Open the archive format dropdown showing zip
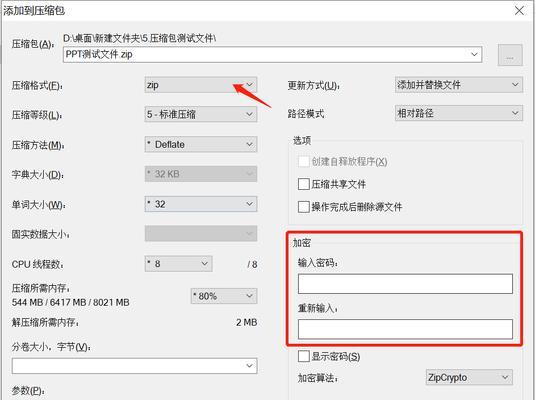This screenshot has height=400, width=535. click(x=201, y=85)
